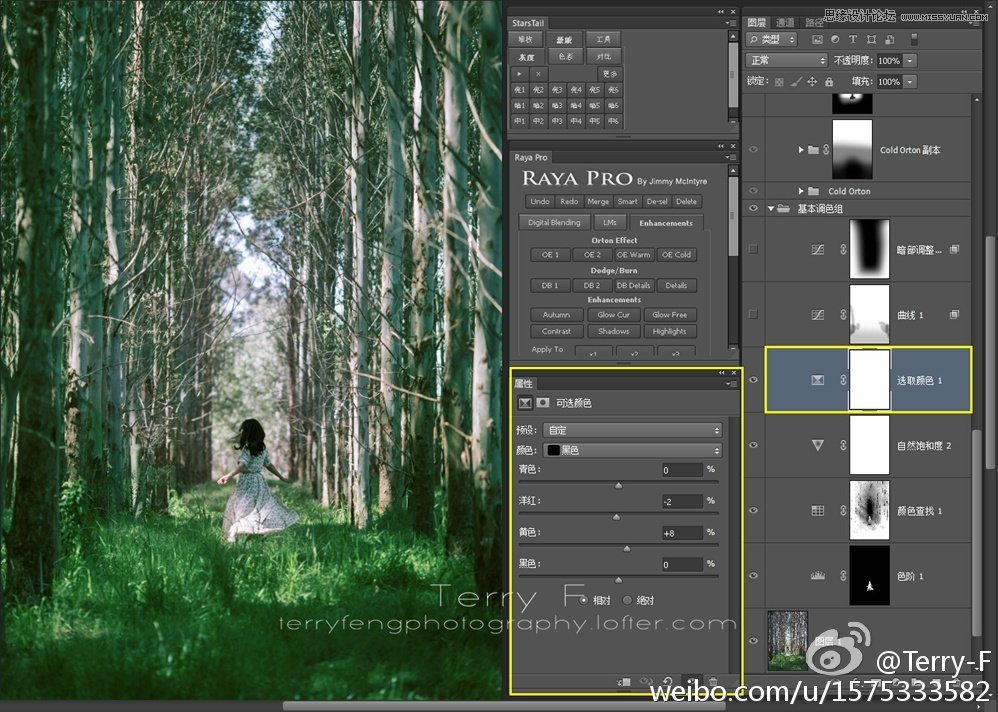Click the reset adjustment icon in Properties
This screenshot has height=712, width=998.
click(x=668, y=681)
